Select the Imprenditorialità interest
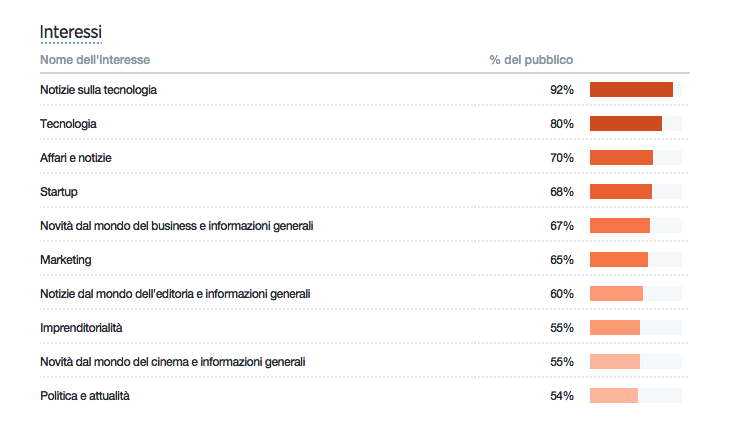 pyautogui.click(x=81, y=328)
